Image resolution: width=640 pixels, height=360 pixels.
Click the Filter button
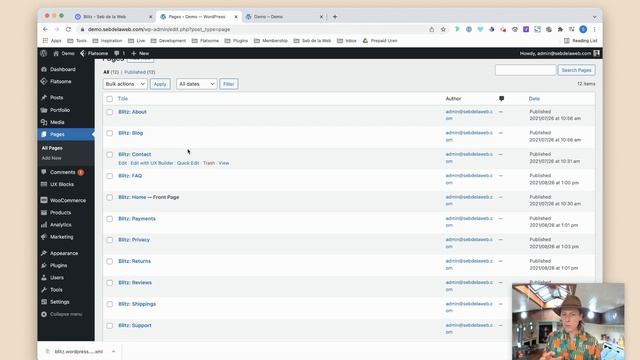pos(229,84)
